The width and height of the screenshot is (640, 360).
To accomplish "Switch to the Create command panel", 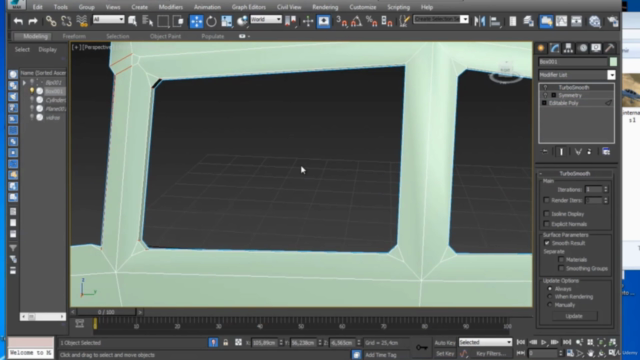I will 541,48.
